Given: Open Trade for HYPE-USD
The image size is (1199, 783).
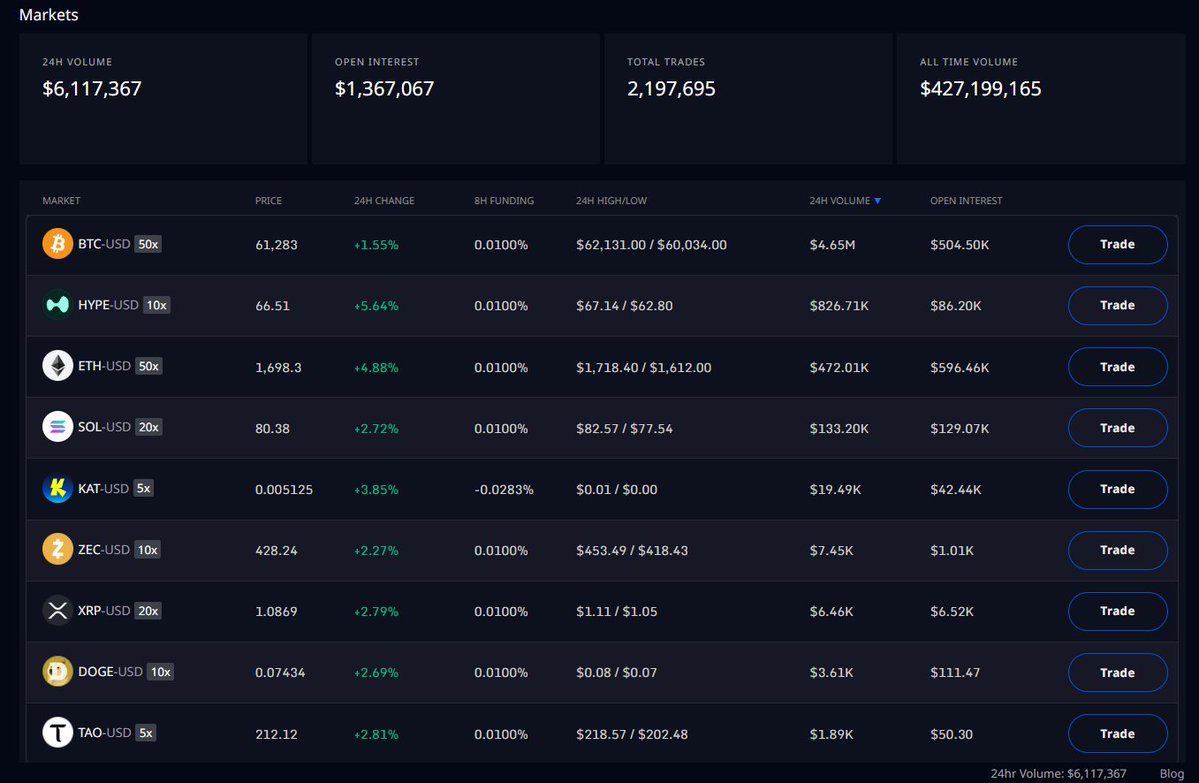Looking at the screenshot, I should pos(1117,306).
